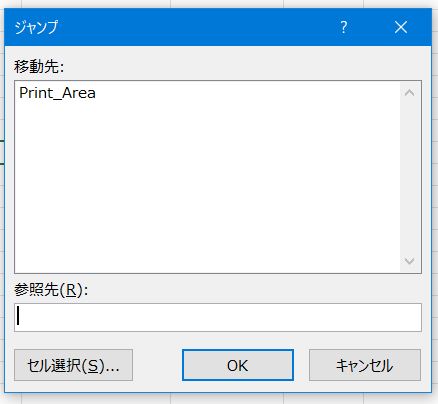This screenshot has height=404, width=438.
Task: Click spreadsheet cell visible above the dialog
Action: (227, 4)
